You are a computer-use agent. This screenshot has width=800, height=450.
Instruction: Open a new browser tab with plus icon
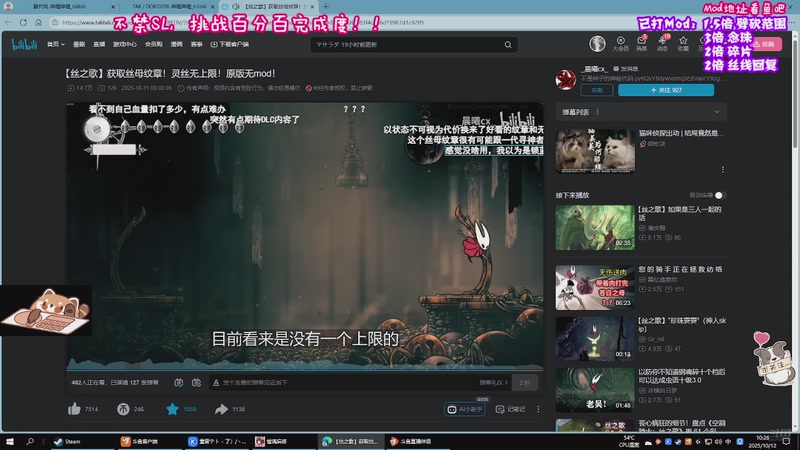pos(326,7)
